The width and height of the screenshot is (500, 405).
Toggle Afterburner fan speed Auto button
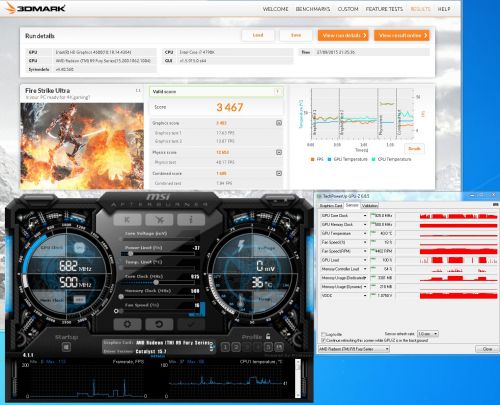[194, 314]
